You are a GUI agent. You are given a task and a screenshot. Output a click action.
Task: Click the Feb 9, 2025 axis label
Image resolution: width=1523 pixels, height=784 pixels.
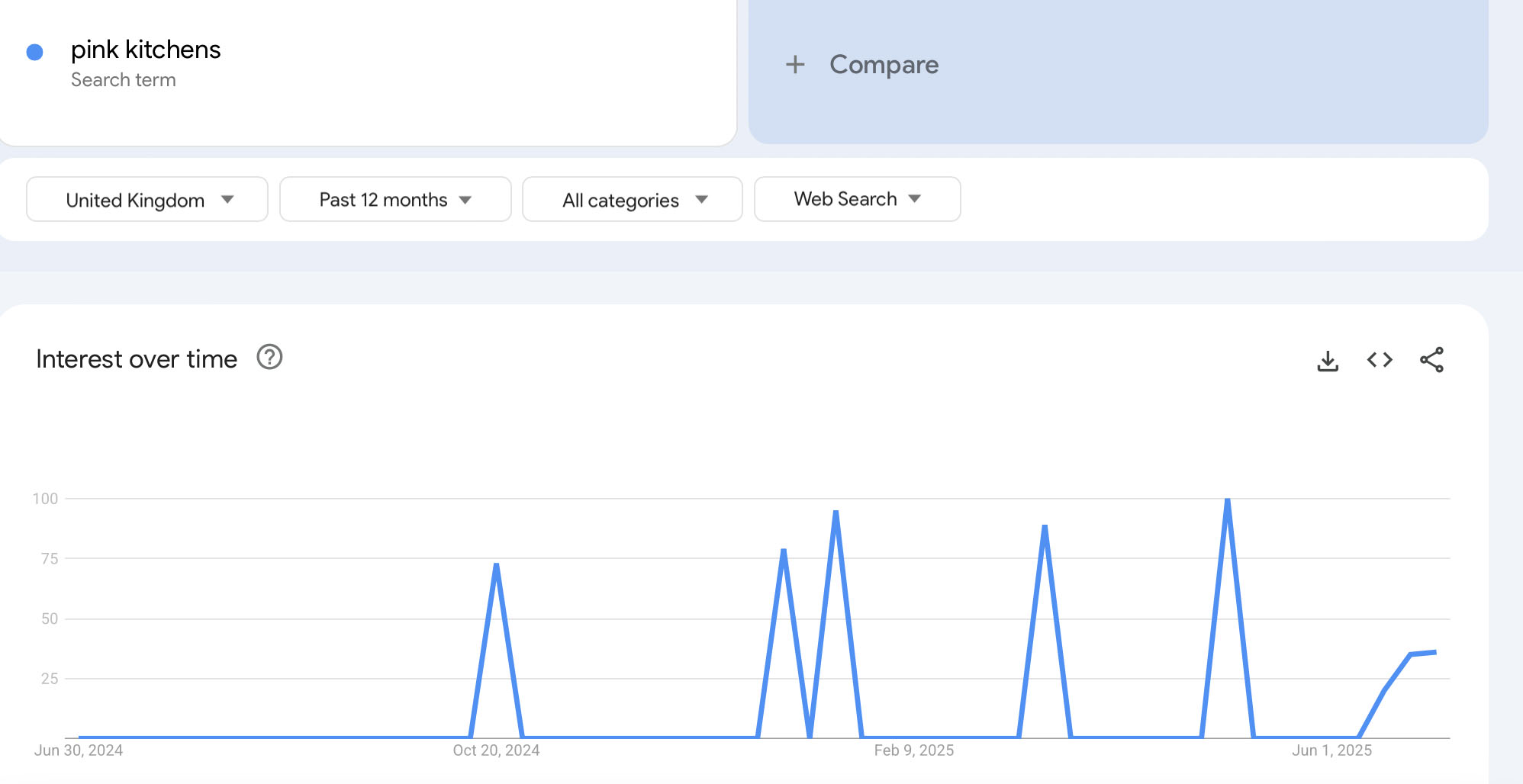[x=914, y=750]
